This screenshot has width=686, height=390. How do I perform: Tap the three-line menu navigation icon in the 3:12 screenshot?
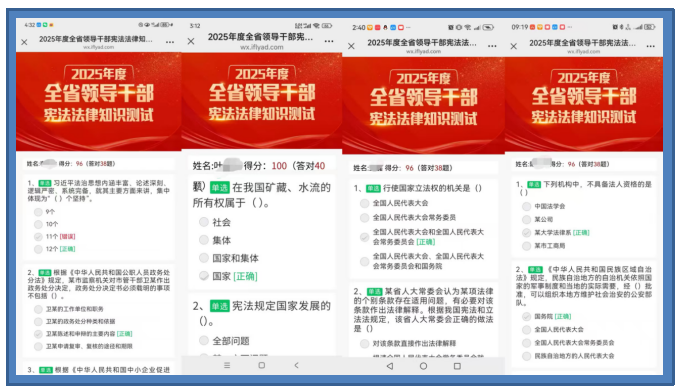pyautogui.click(x=227, y=365)
